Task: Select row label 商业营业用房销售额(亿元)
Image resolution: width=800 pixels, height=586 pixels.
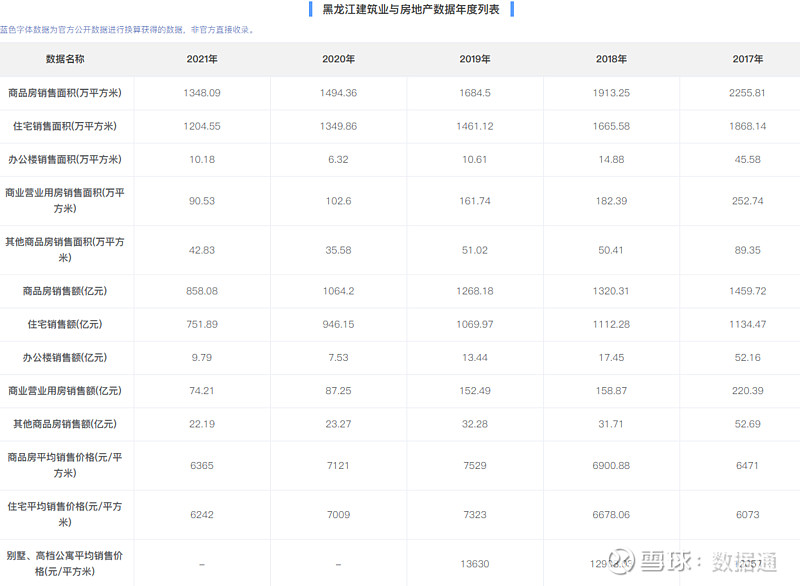Action: click(x=65, y=391)
